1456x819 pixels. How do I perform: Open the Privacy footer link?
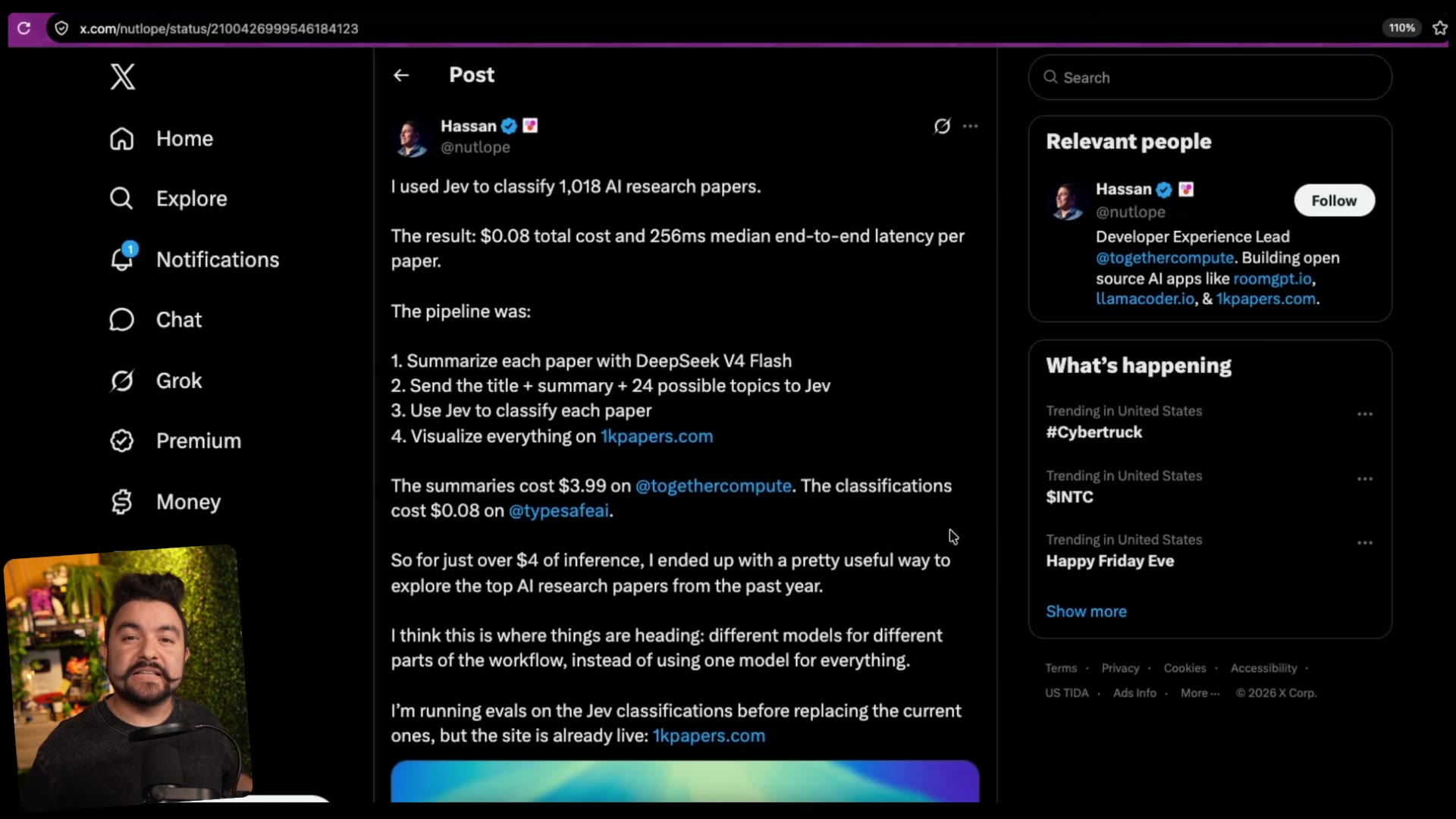1120,669
